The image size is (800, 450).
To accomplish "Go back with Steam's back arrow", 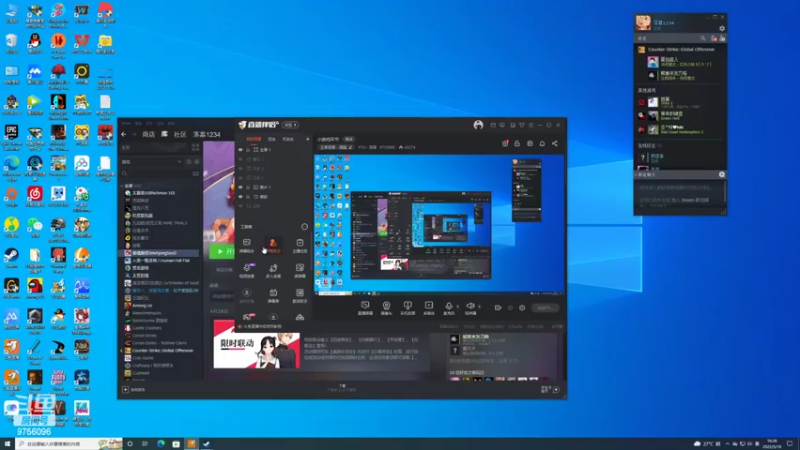I will 123,134.
